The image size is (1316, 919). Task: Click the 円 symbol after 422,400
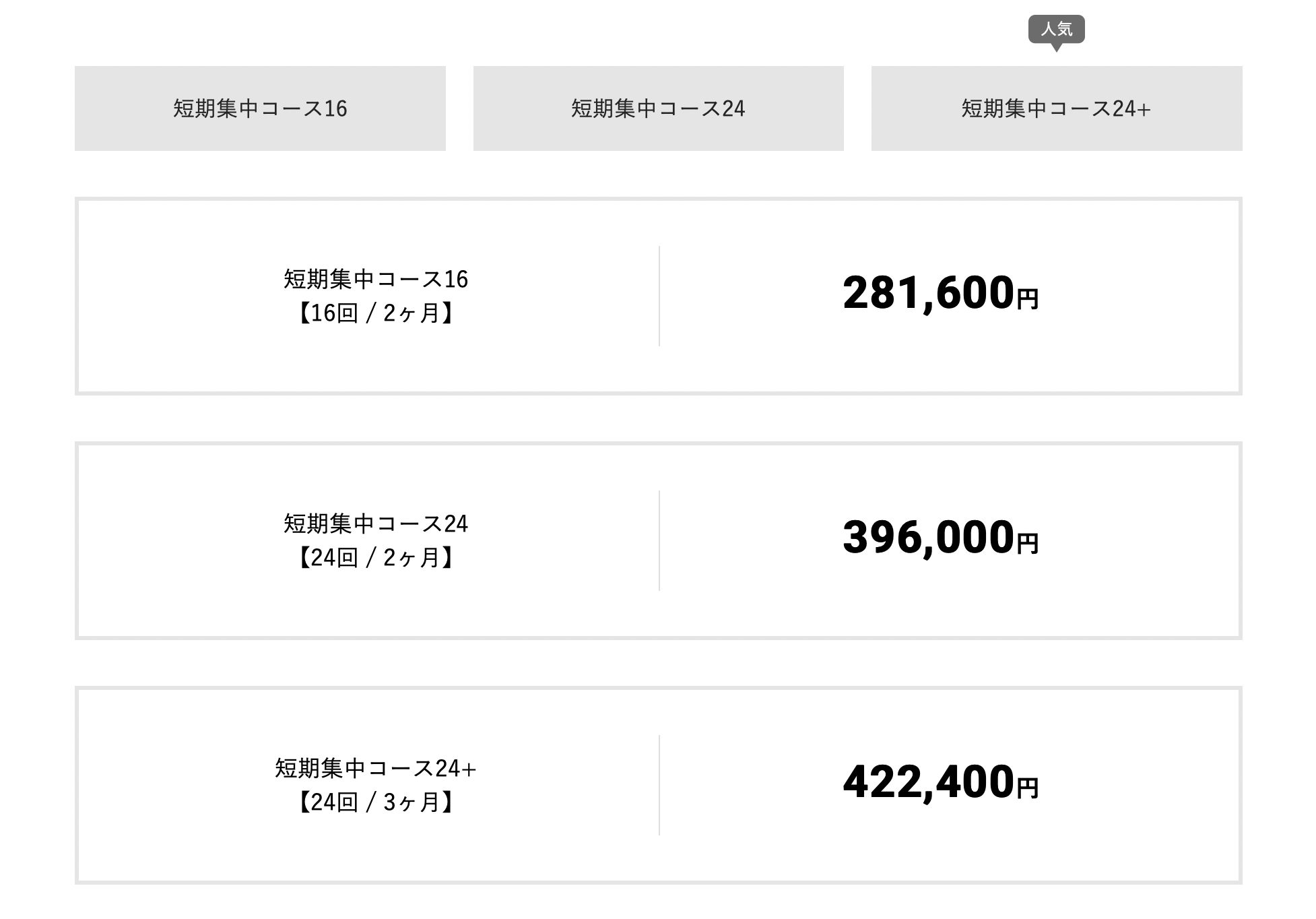click(x=1028, y=788)
